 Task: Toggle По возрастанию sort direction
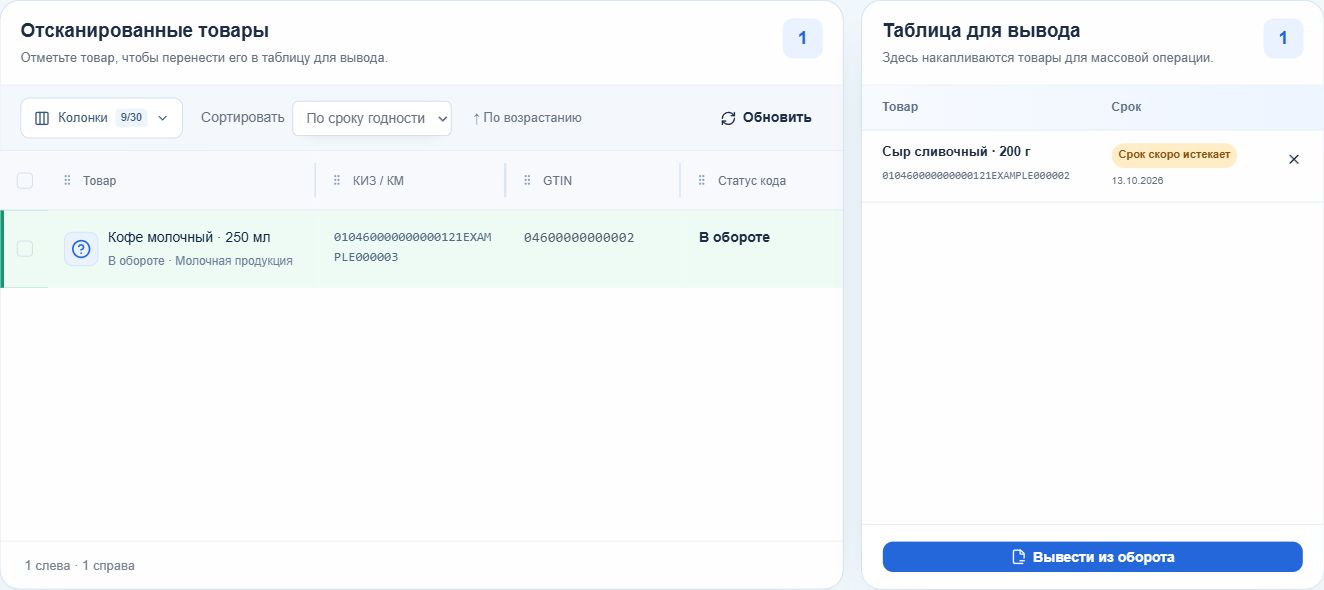527,118
